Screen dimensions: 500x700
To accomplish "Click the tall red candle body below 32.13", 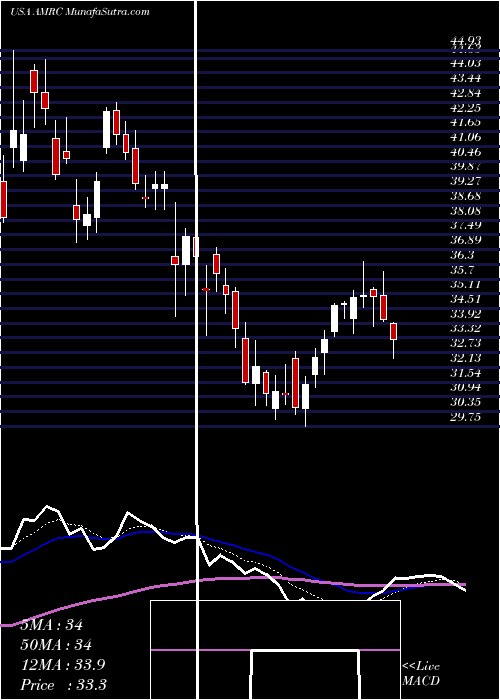I will click(x=295, y=383).
